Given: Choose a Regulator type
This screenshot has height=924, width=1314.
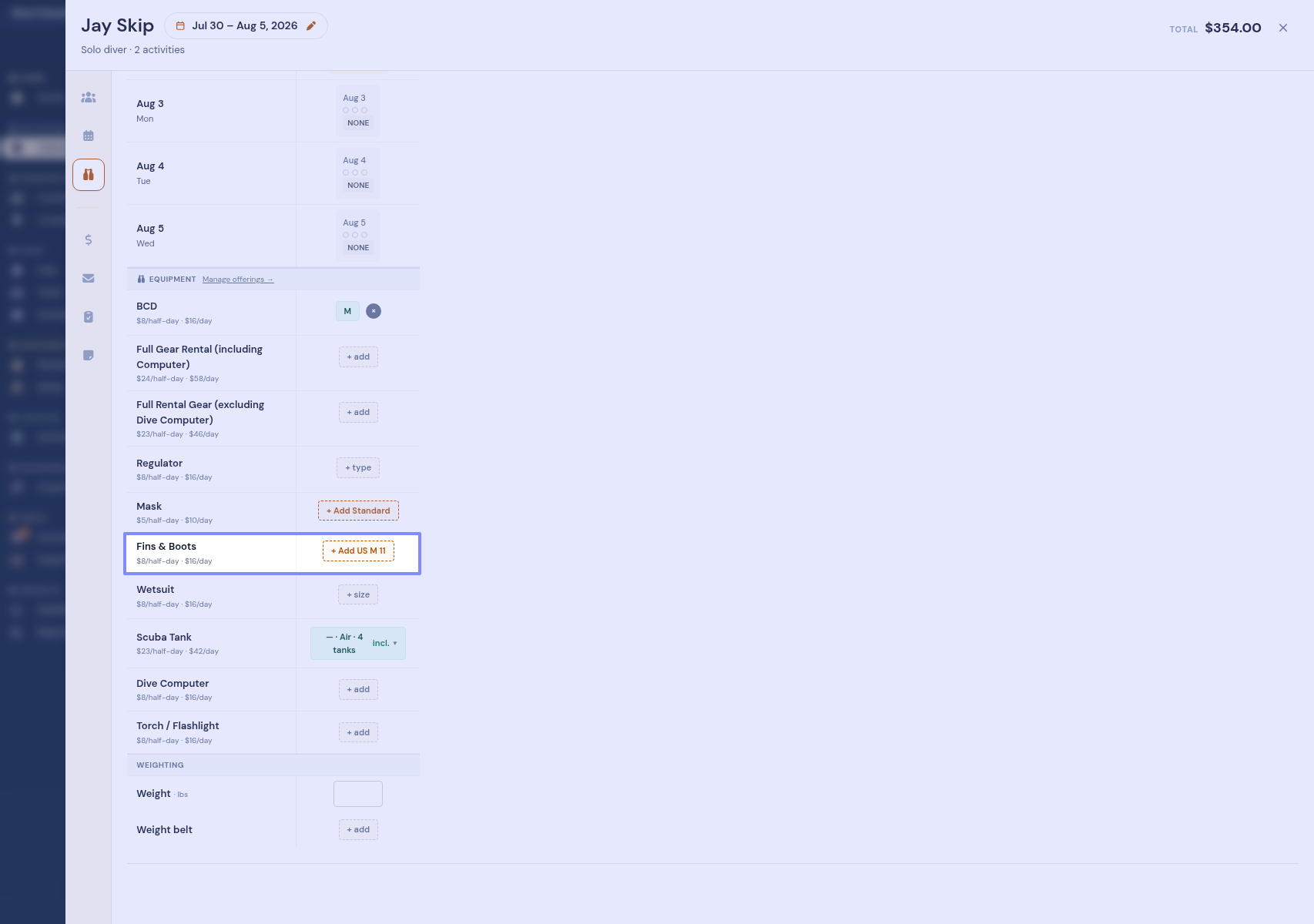Looking at the screenshot, I should click(358, 468).
